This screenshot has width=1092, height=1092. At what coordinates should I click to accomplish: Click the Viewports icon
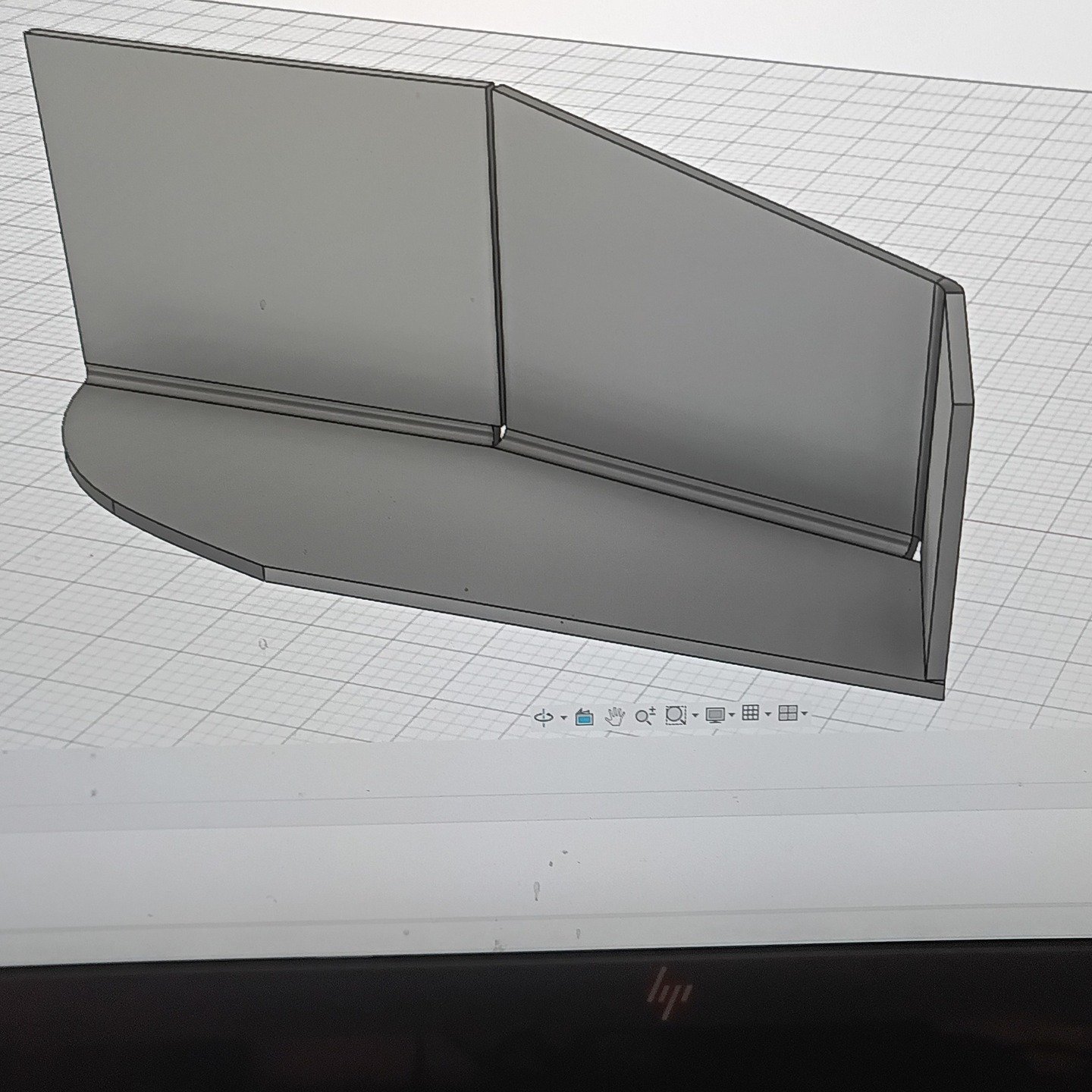click(789, 715)
